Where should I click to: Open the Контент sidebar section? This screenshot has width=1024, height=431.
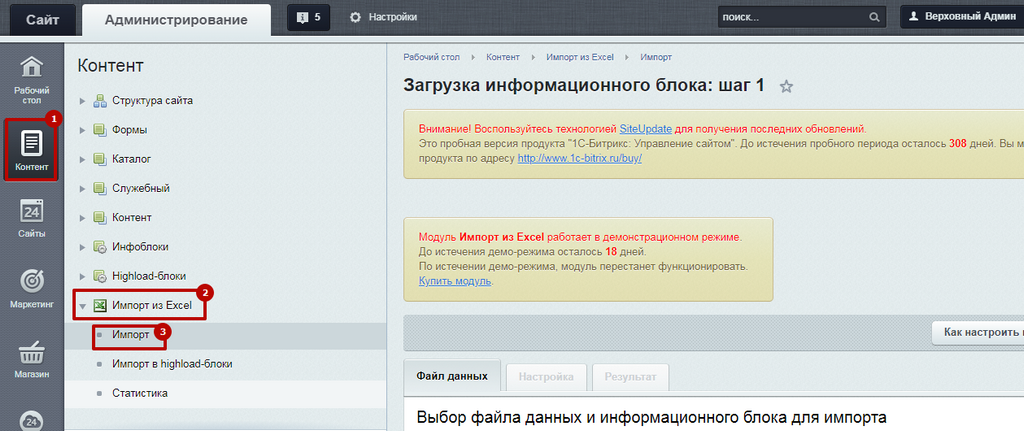pos(32,149)
